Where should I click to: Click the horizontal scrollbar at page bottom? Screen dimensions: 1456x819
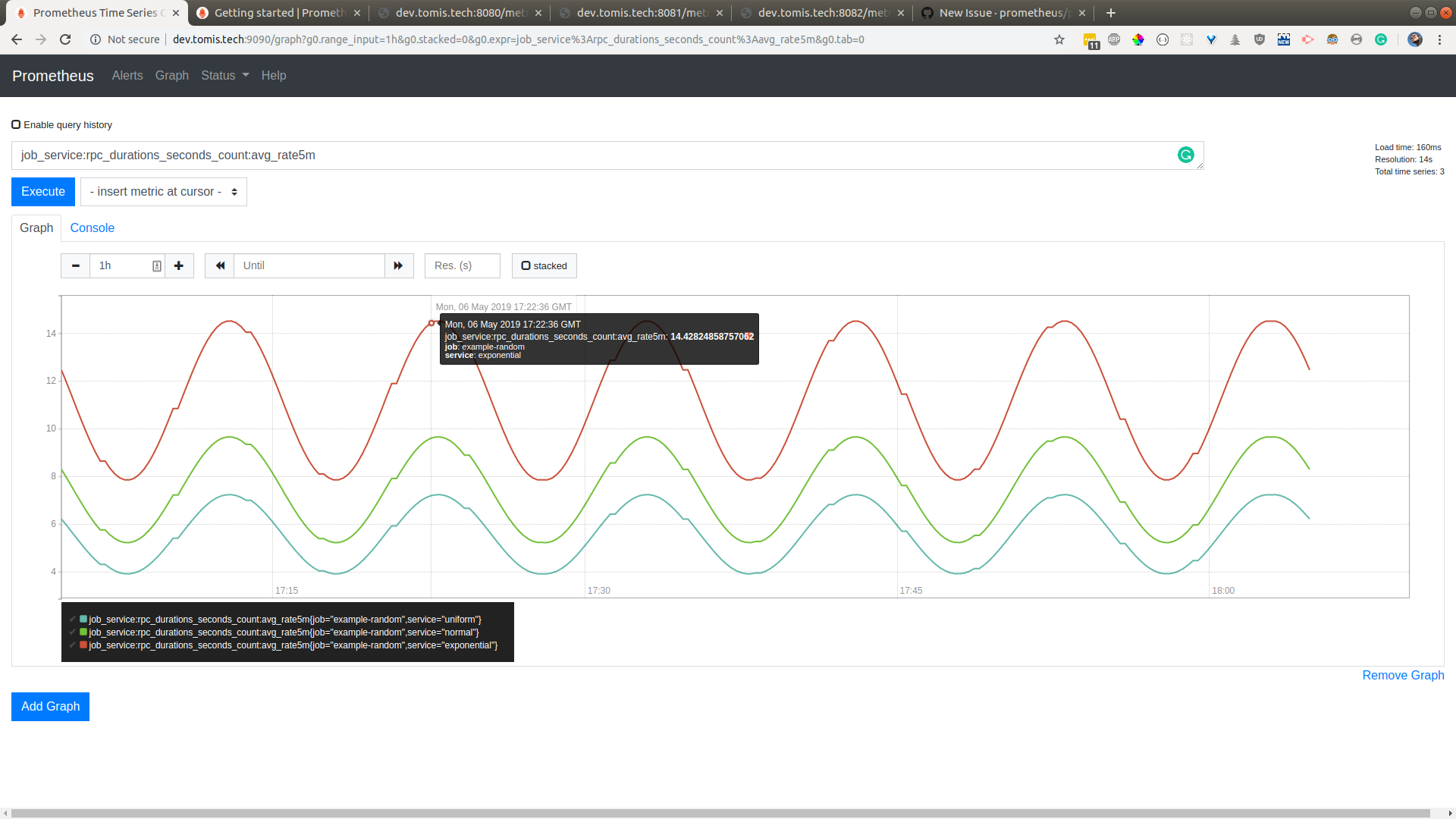pos(720,813)
